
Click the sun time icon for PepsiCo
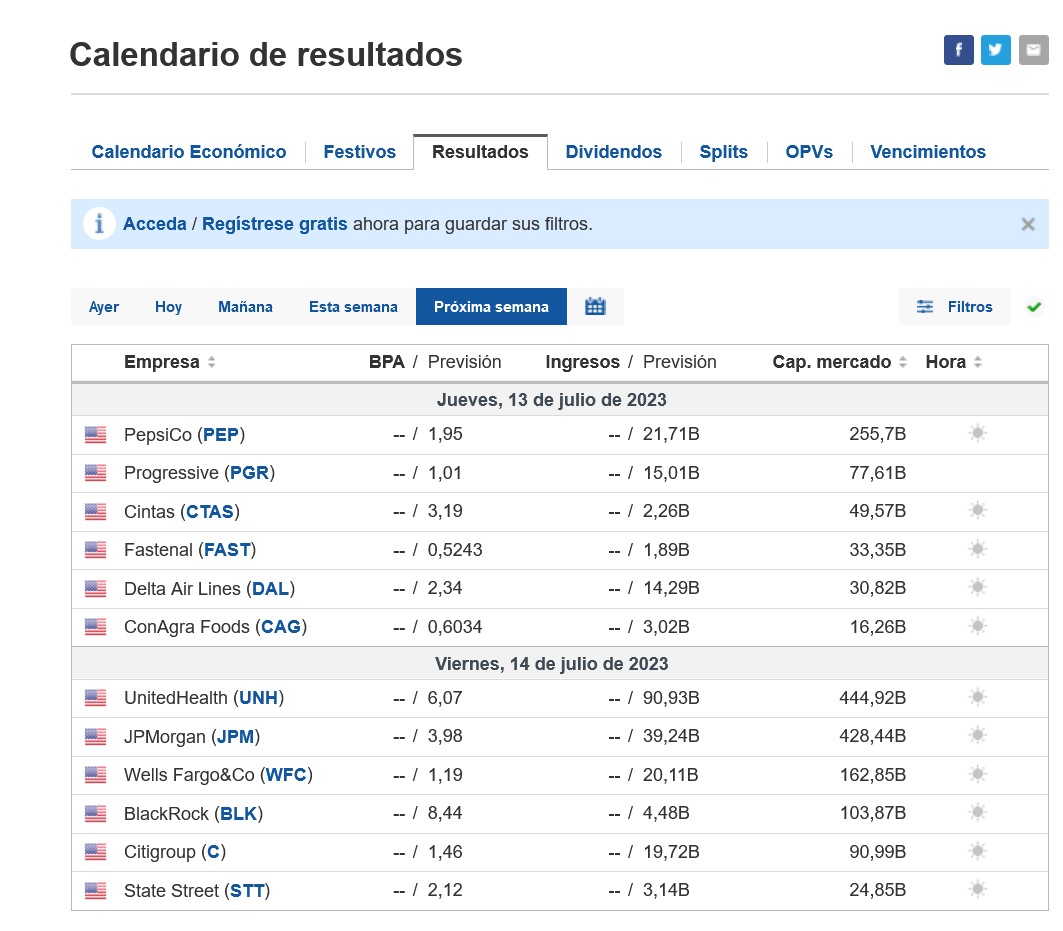978,433
